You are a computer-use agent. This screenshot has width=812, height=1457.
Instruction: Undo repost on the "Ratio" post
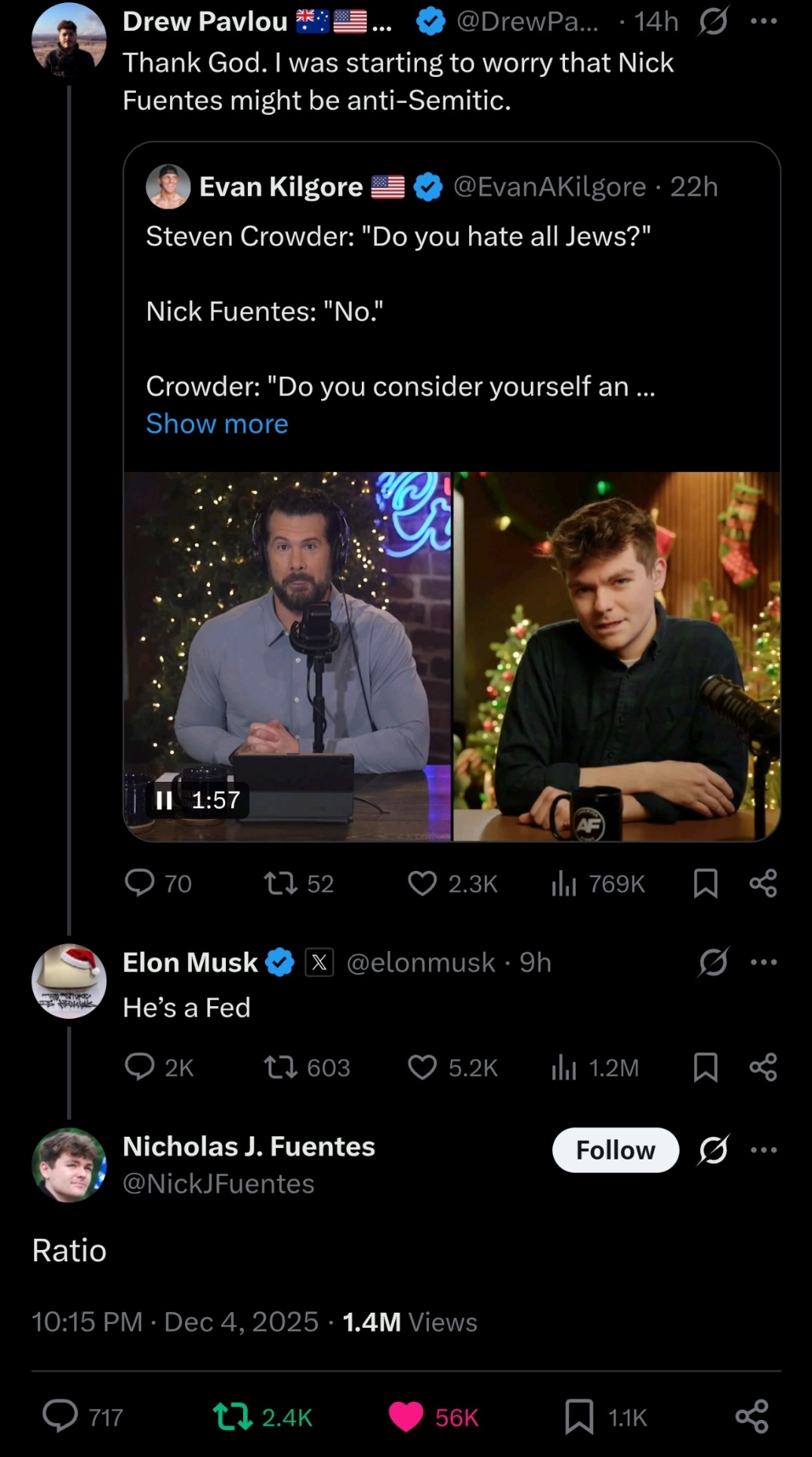(233, 1417)
